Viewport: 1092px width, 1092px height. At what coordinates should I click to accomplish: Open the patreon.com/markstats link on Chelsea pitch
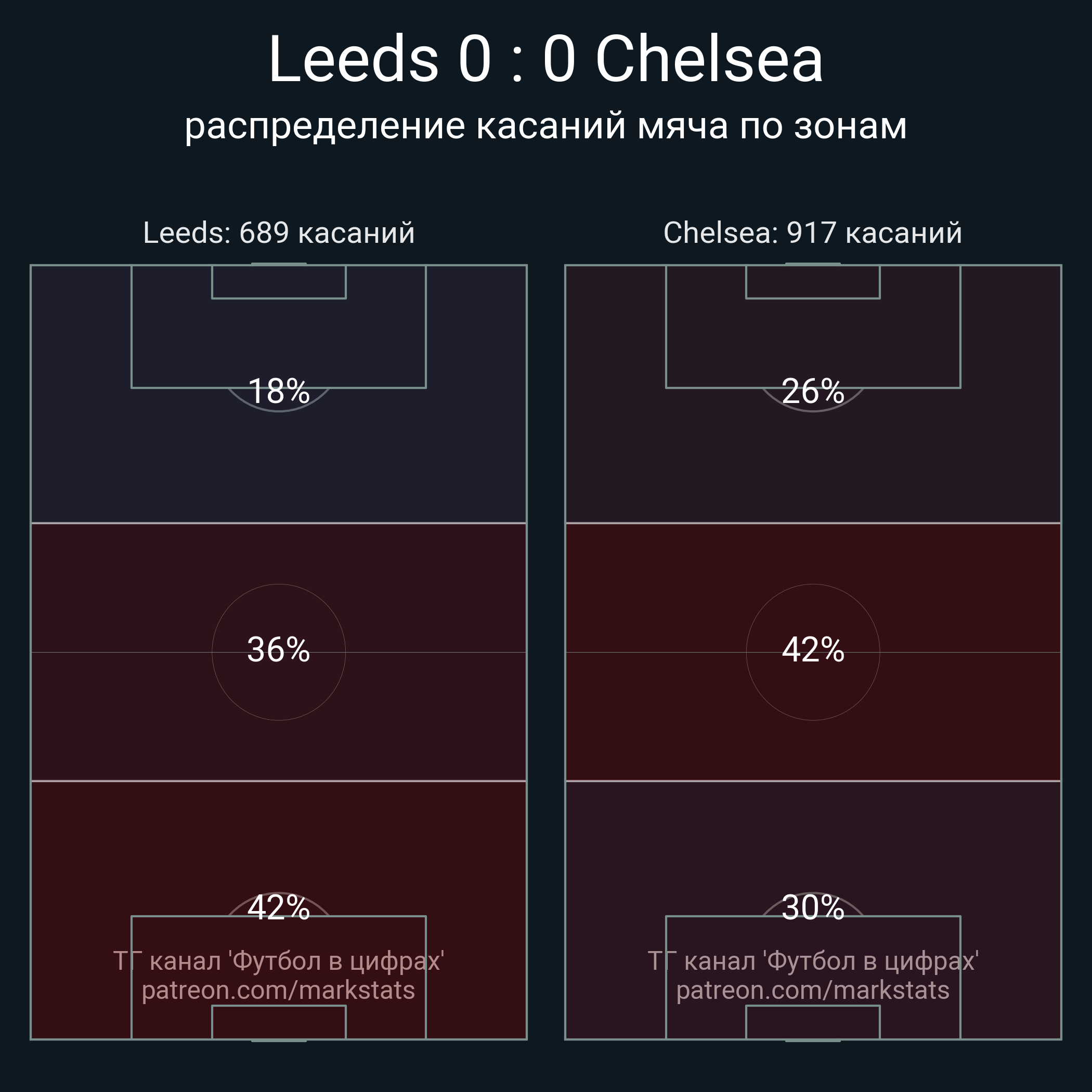point(813,990)
